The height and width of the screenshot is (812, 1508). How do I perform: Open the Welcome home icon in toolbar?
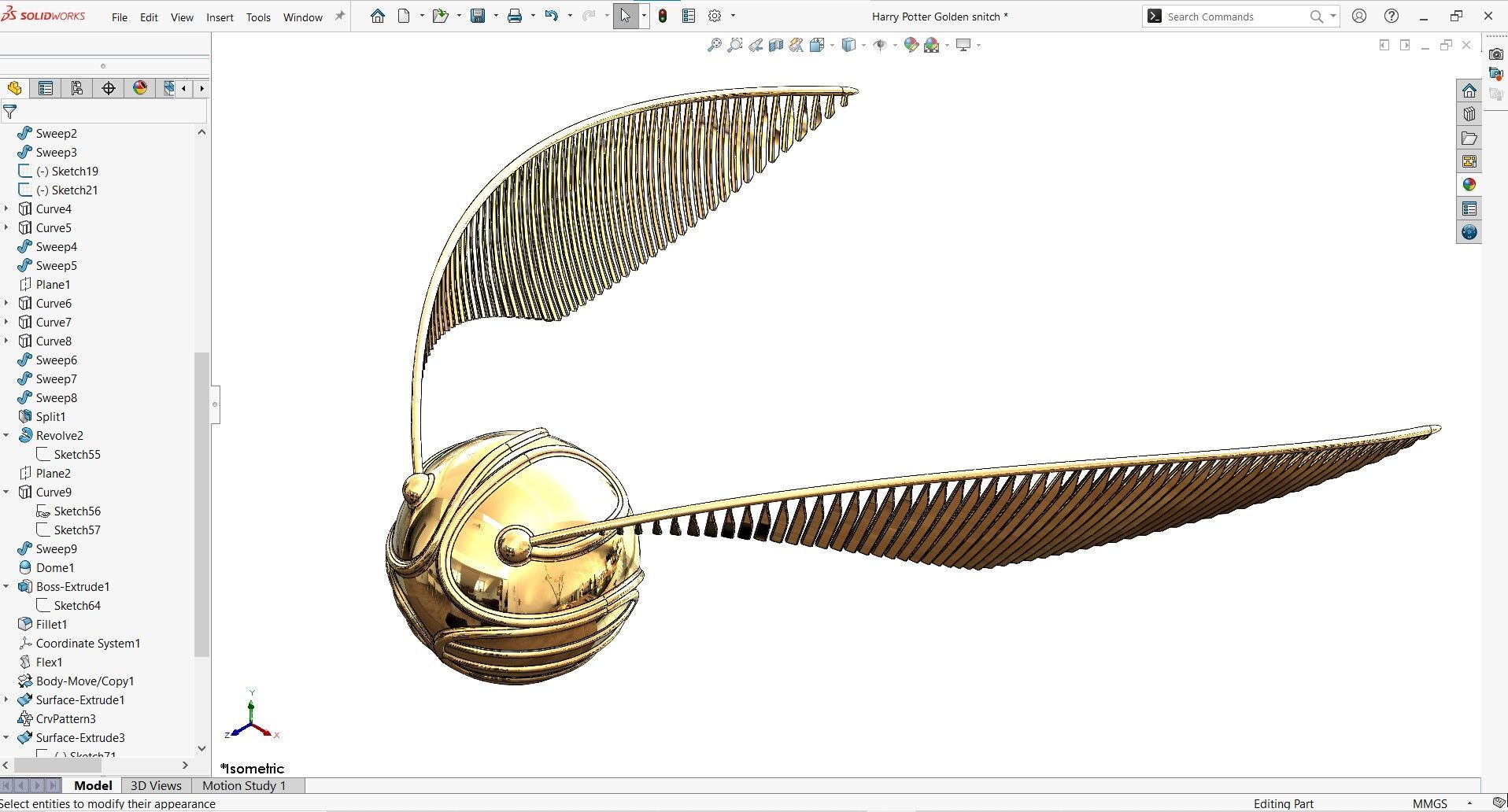tap(378, 16)
